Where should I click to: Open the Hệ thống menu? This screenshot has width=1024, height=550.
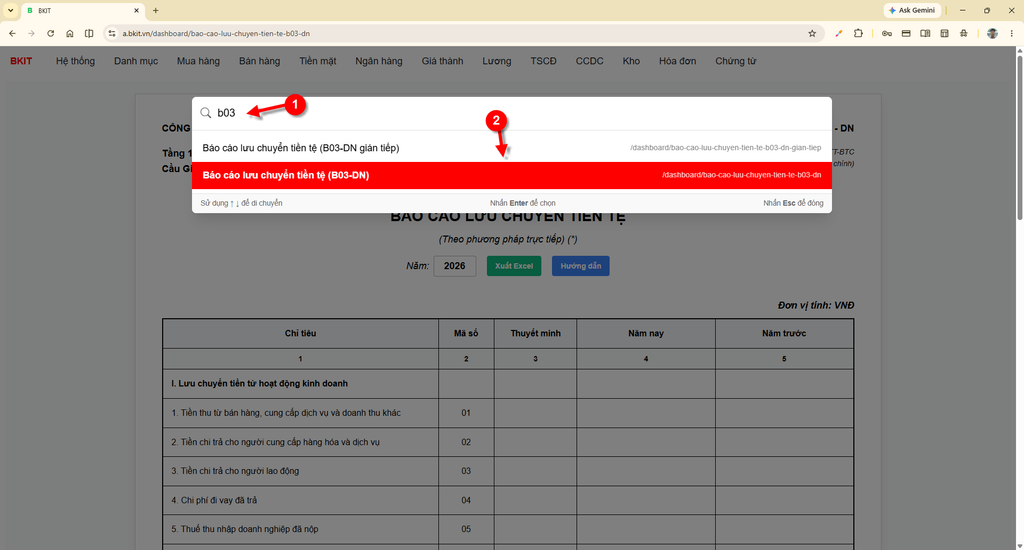75,61
